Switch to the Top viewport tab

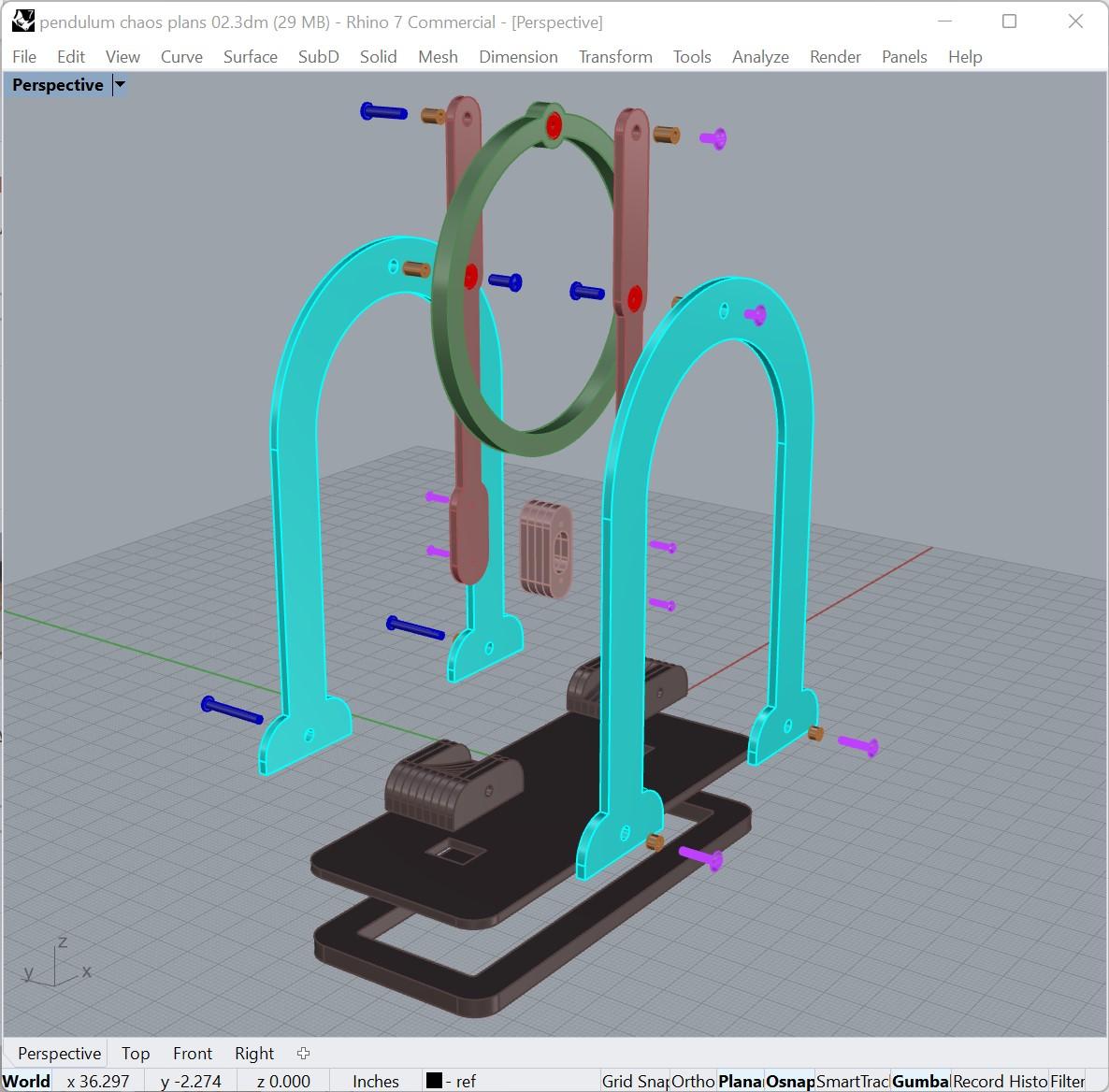tap(135, 1053)
